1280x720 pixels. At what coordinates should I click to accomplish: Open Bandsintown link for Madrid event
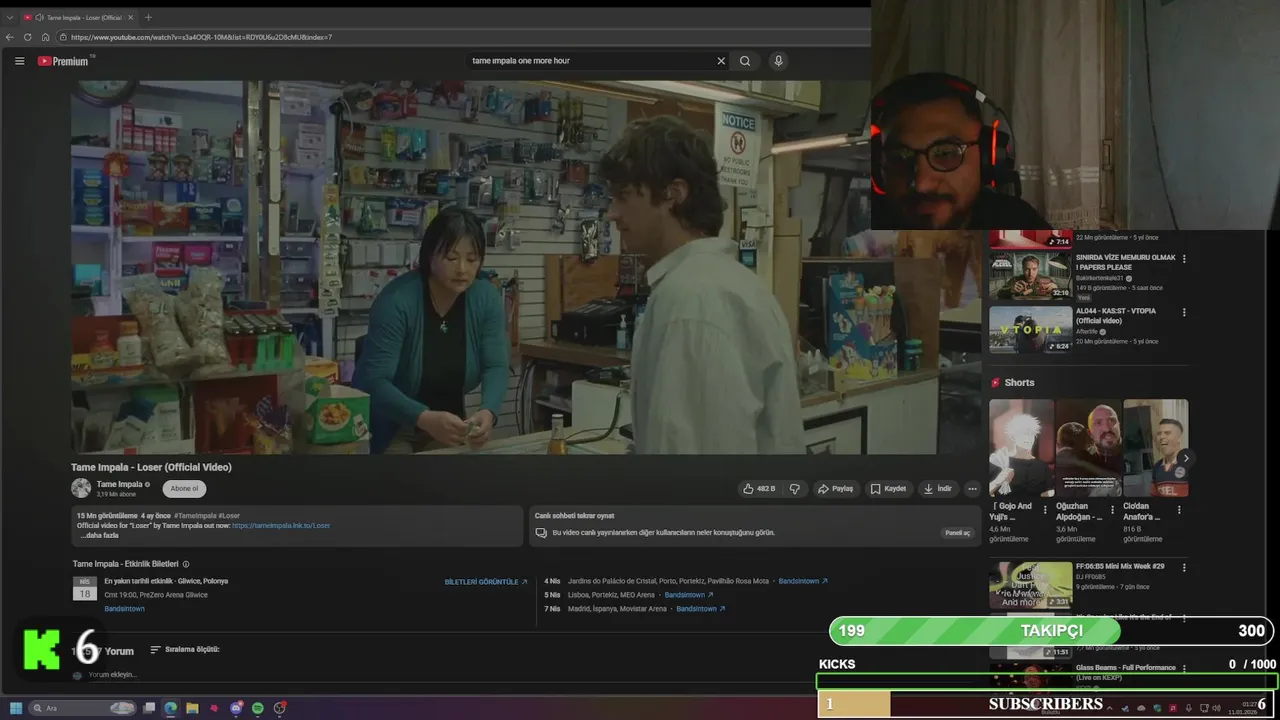coord(700,609)
